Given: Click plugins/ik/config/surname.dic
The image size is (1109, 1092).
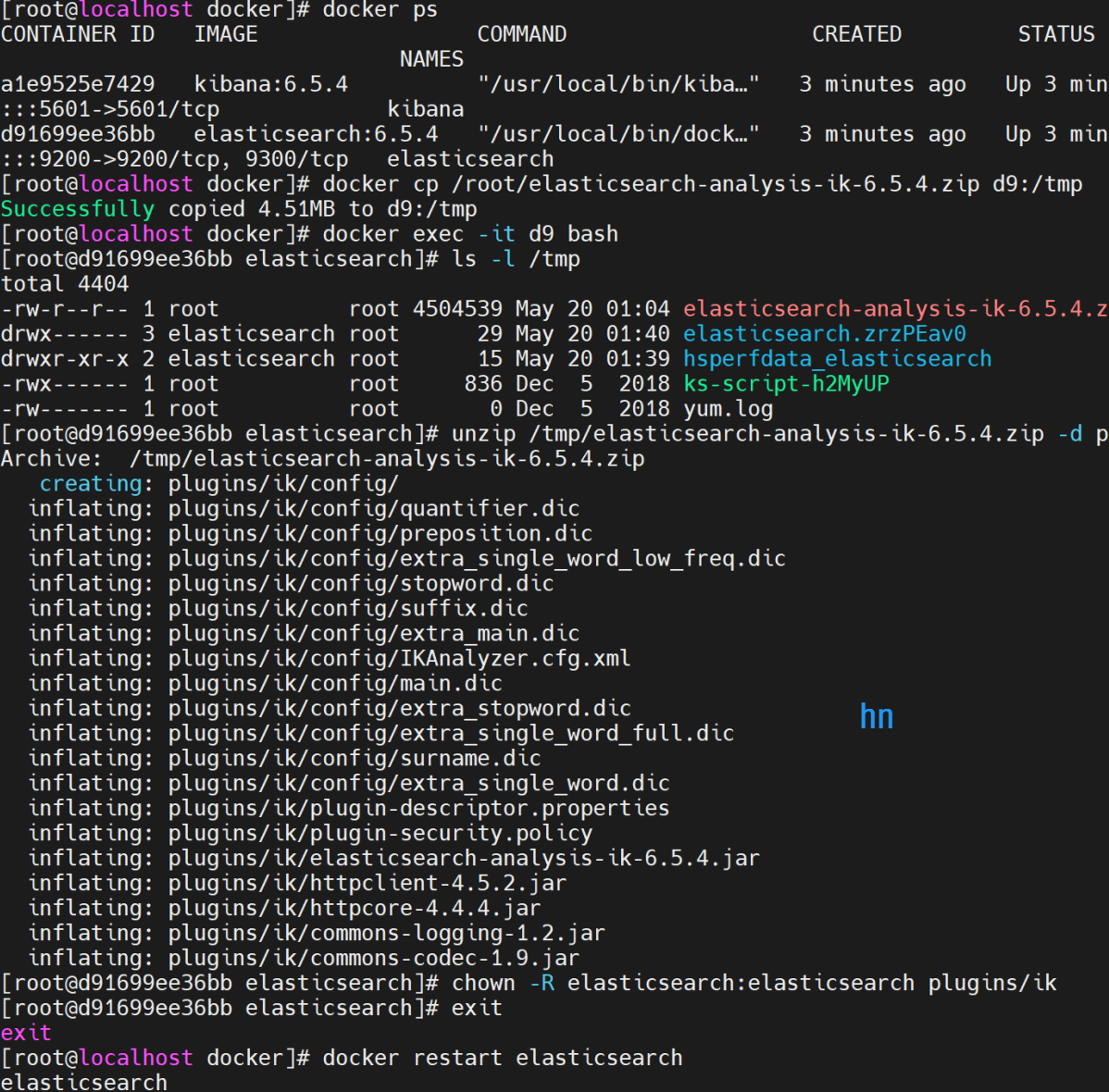Looking at the screenshot, I should point(355,759).
